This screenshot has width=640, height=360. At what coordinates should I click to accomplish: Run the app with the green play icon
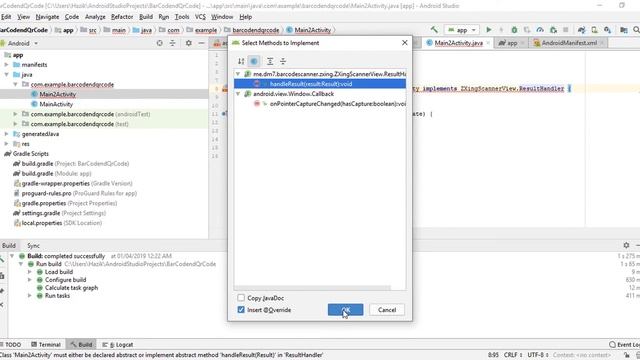pos(488,30)
